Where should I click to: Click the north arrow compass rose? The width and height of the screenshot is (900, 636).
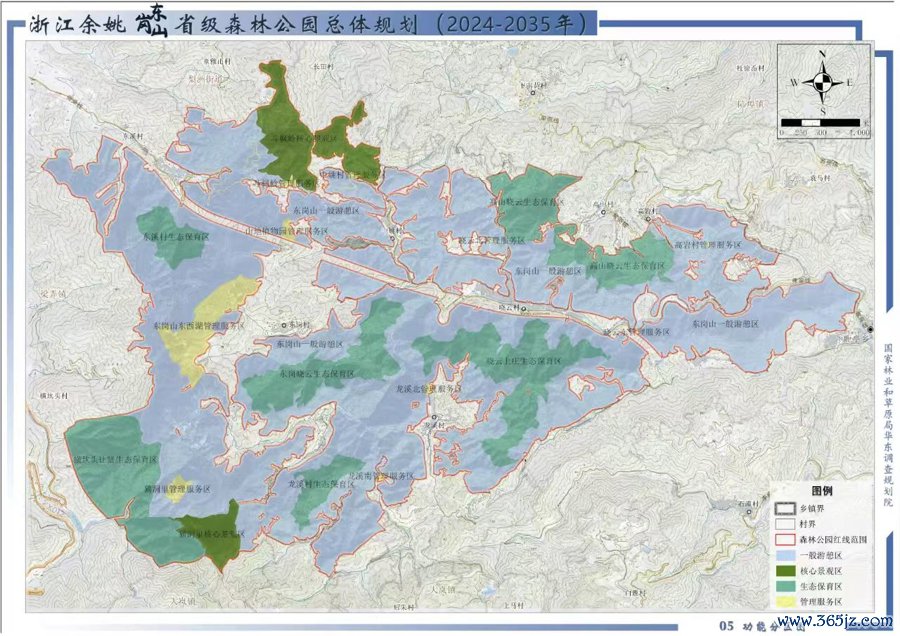pyautogui.click(x=823, y=83)
